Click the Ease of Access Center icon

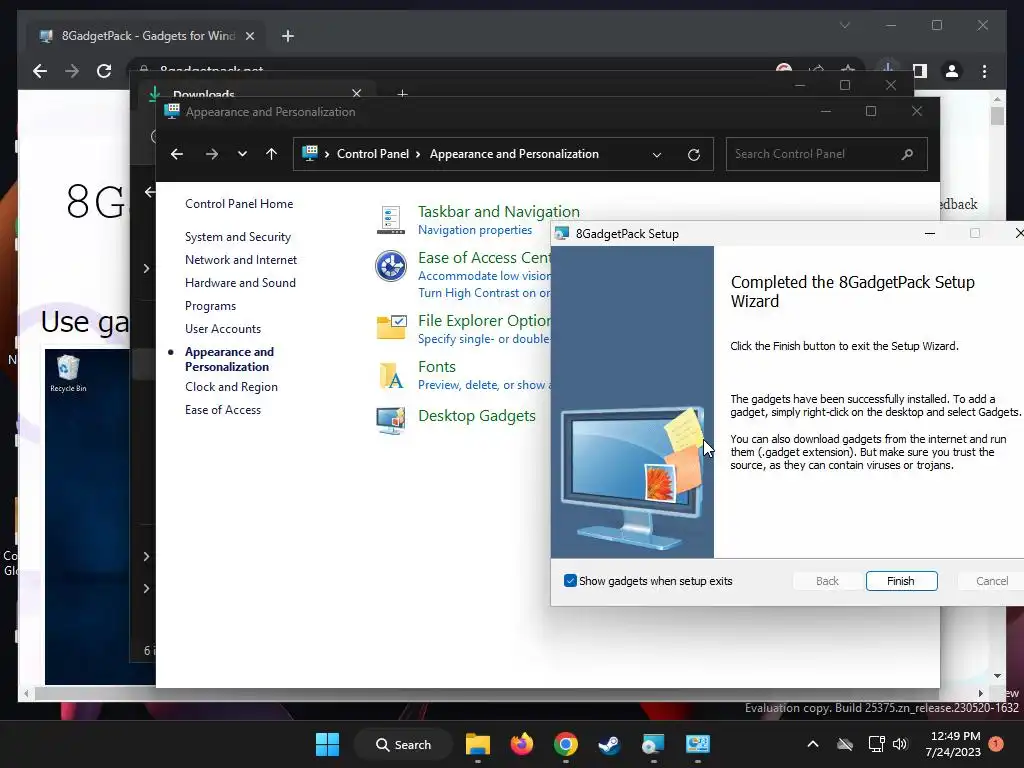(391, 266)
